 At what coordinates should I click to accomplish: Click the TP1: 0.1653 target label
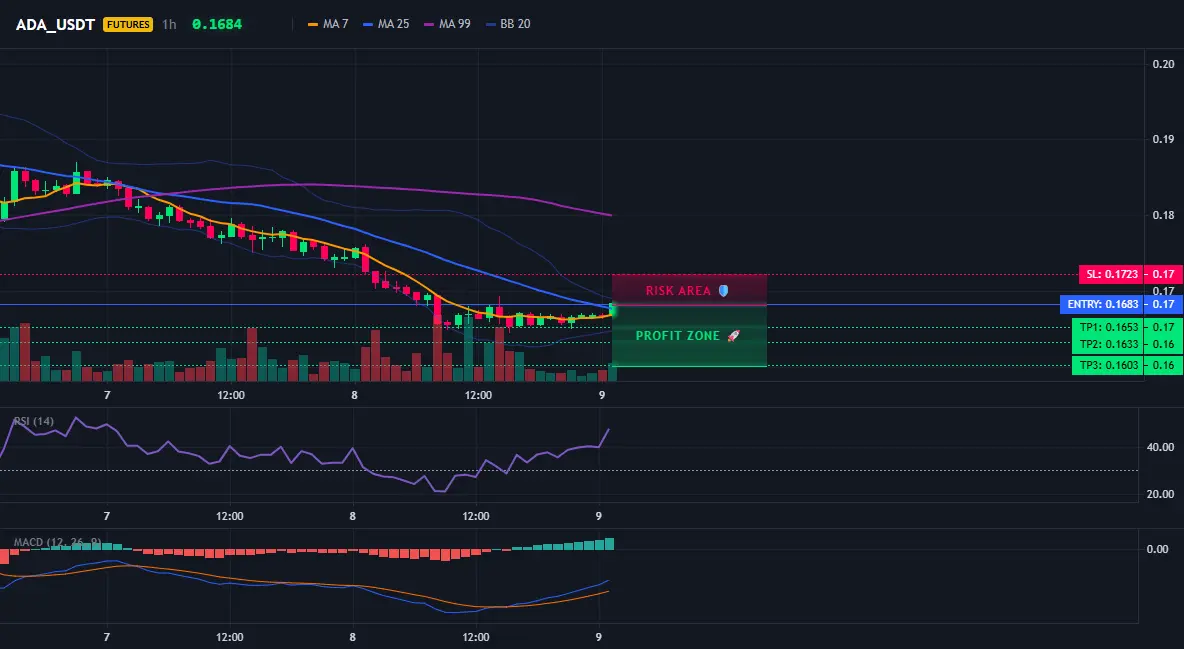(1108, 327)
